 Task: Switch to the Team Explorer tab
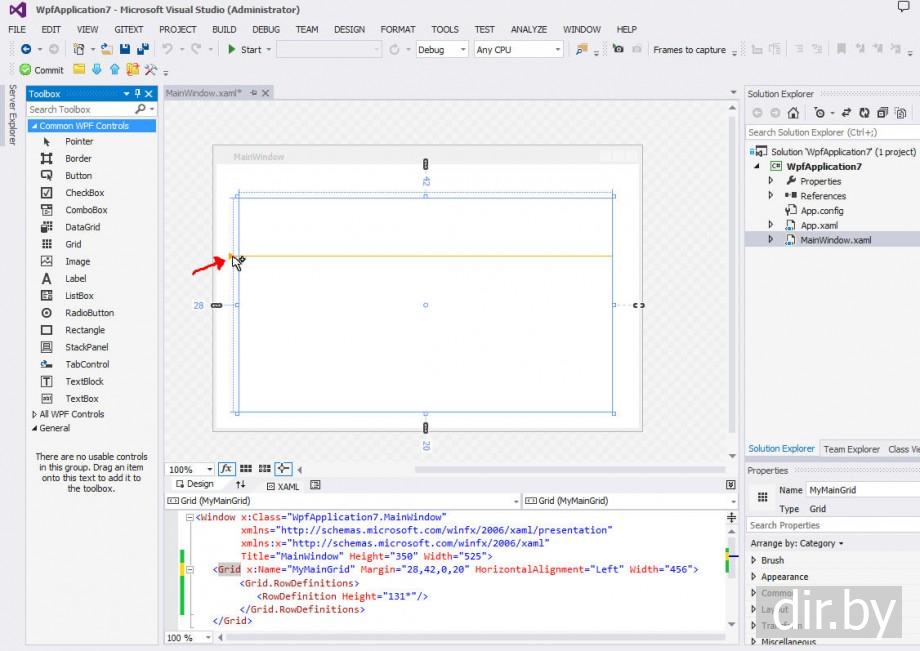(851, 448)
